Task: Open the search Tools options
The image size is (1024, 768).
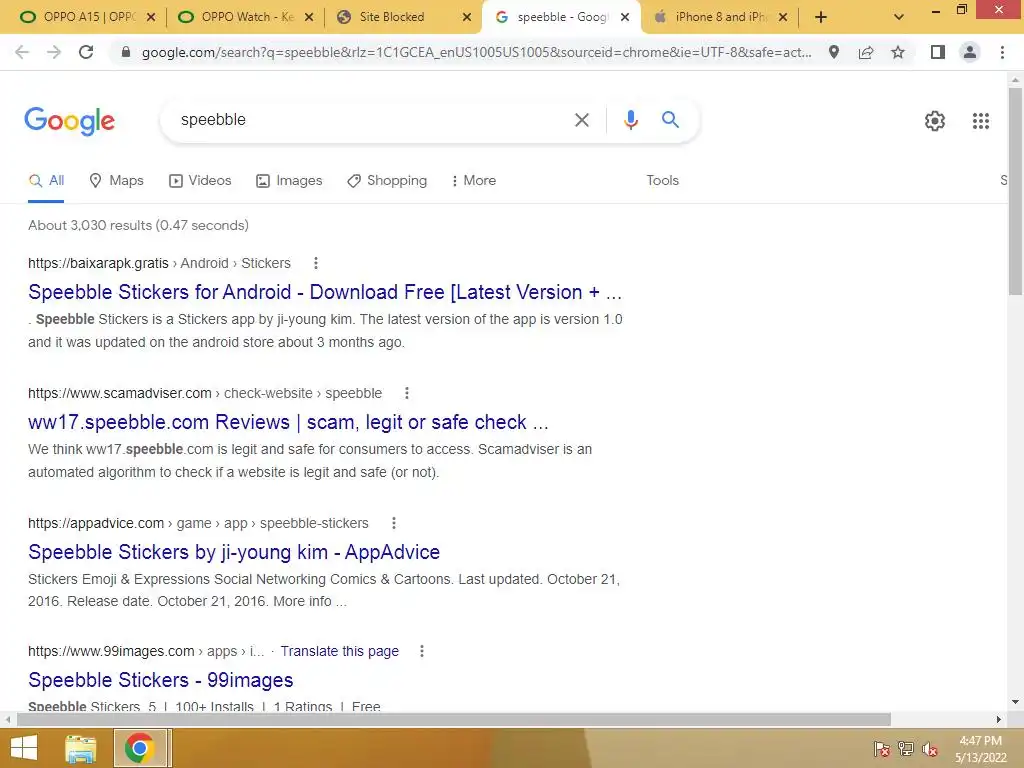Action: 662,180
